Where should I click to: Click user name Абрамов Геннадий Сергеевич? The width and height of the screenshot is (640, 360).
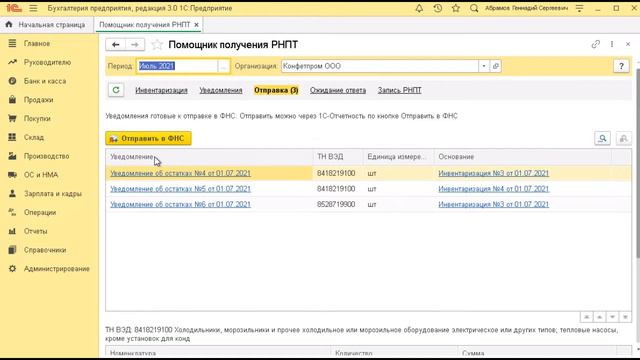pyautogui.click(x=526, y=8)
